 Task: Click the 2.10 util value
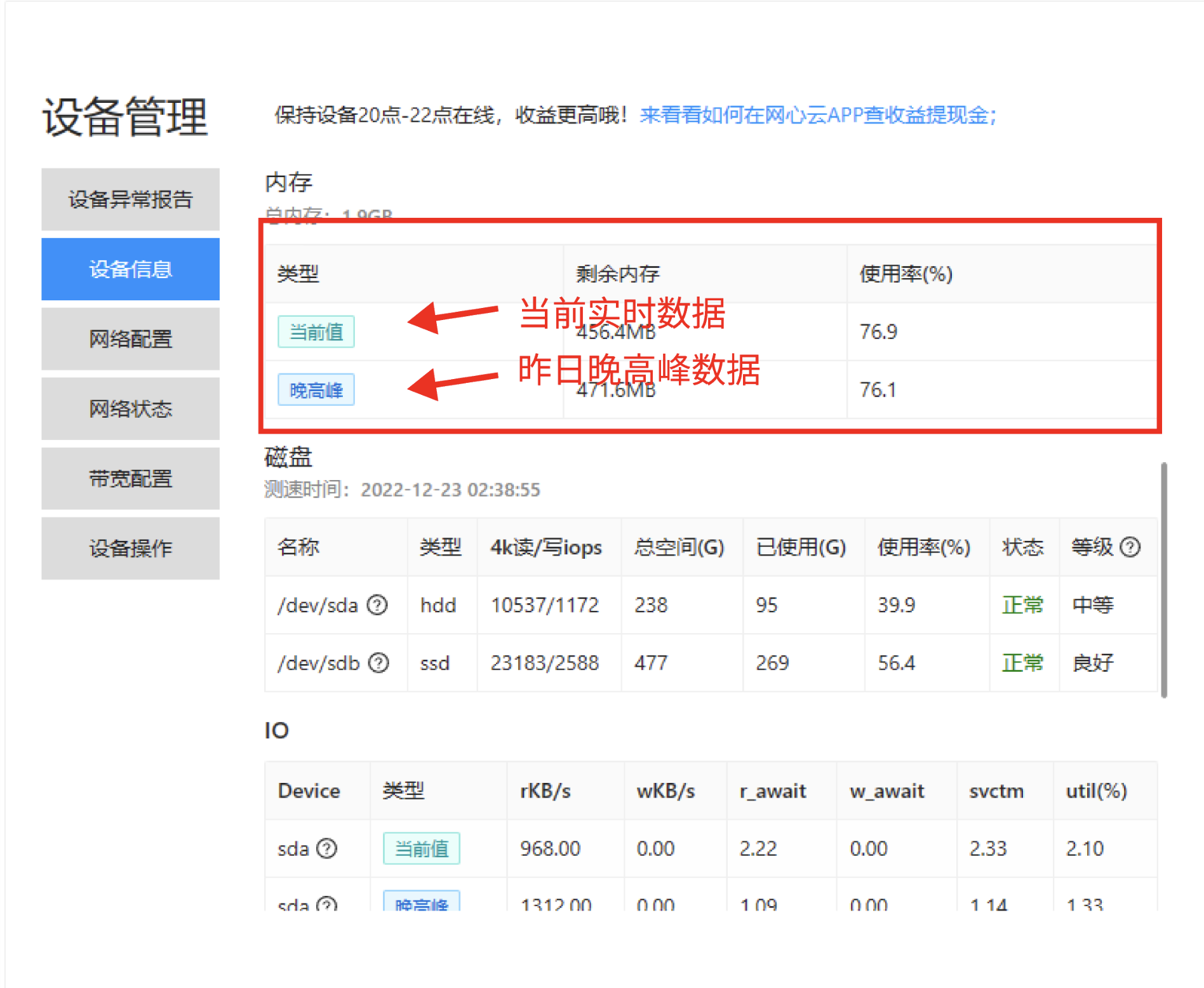(1085, 848)
